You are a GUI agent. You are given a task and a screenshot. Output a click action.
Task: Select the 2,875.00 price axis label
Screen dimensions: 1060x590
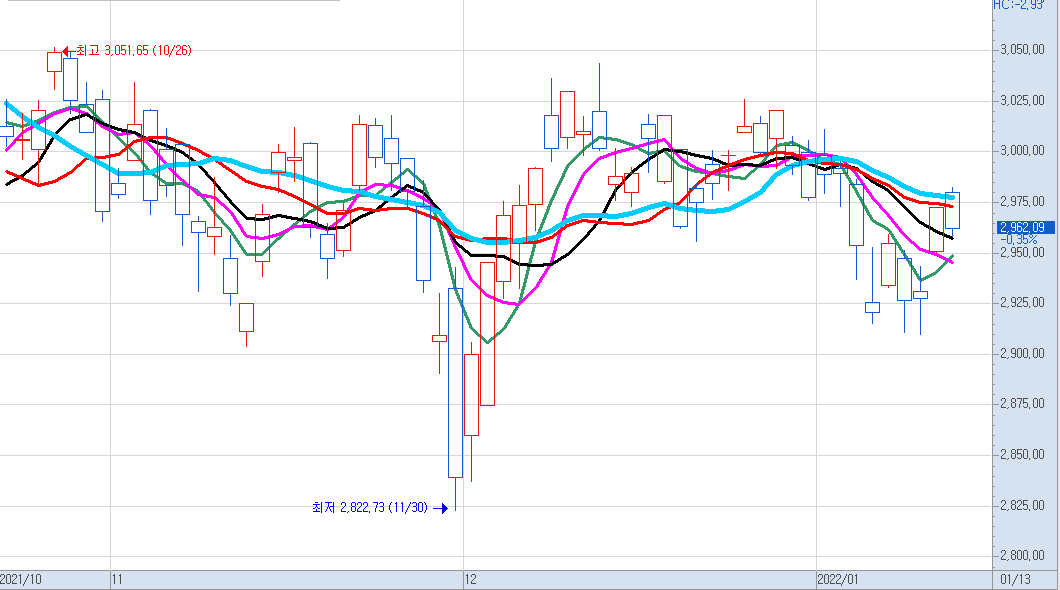1022,404
